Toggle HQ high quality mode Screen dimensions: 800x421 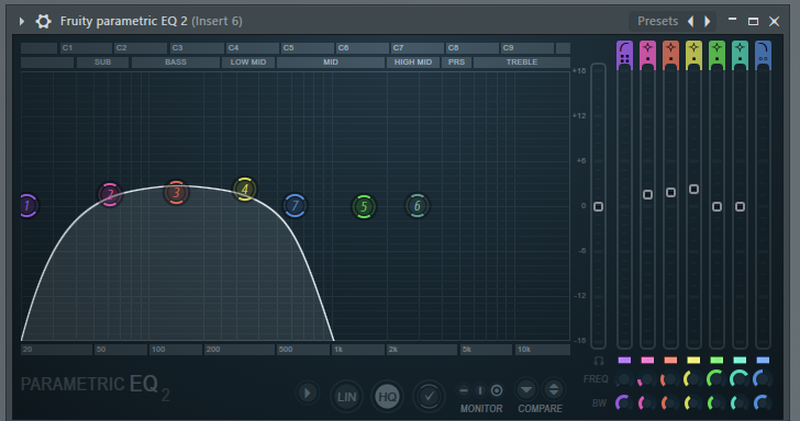tap(387, 397)
